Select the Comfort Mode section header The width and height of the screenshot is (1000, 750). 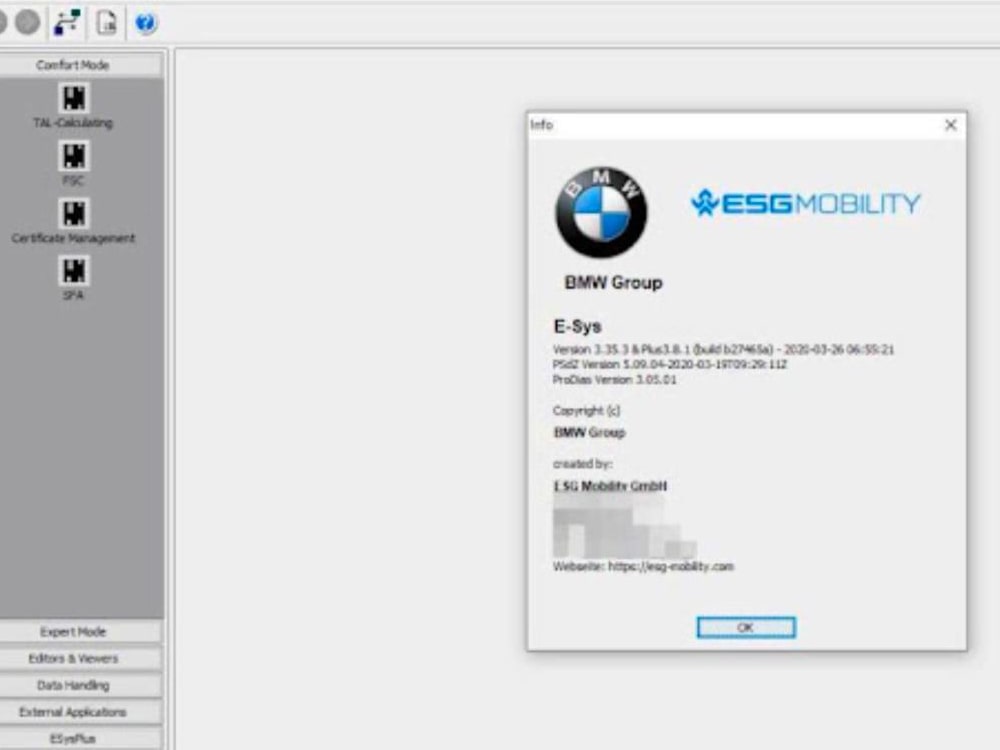[81, 65]
